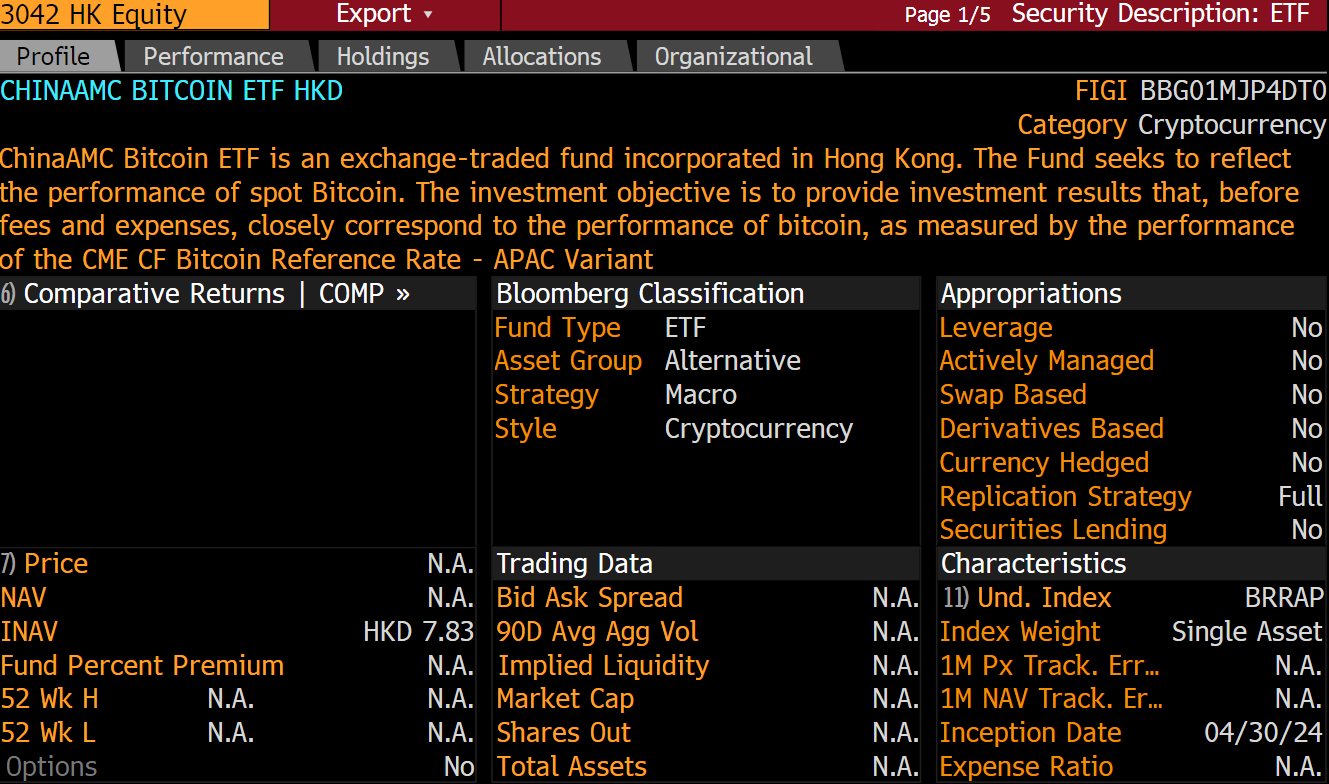Click the INAV HKD 7.83 value
1329x784 pixels.
(418, 632)
